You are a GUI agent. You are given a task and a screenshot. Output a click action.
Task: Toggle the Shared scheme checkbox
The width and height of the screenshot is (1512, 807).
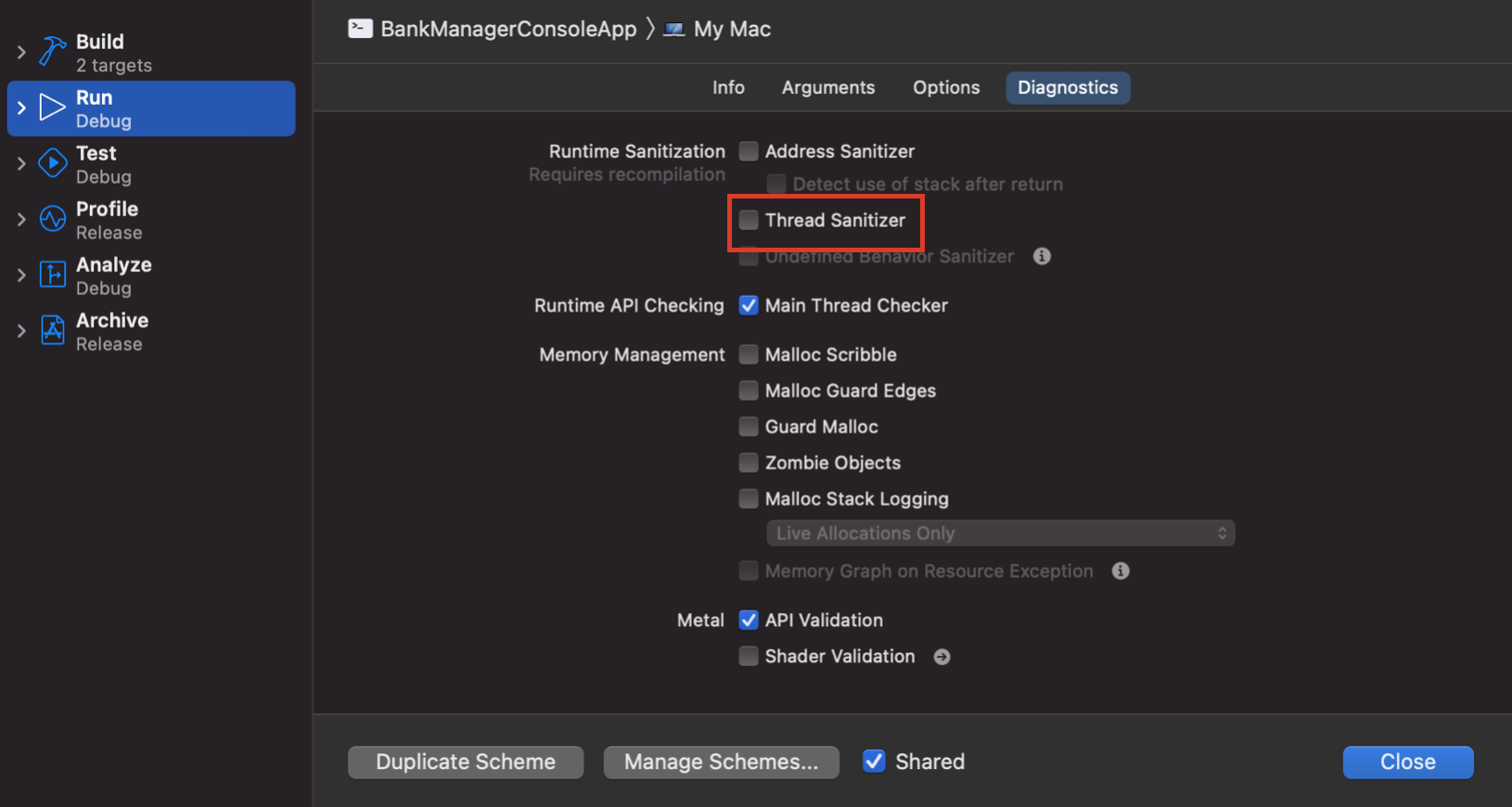point(874,762)
